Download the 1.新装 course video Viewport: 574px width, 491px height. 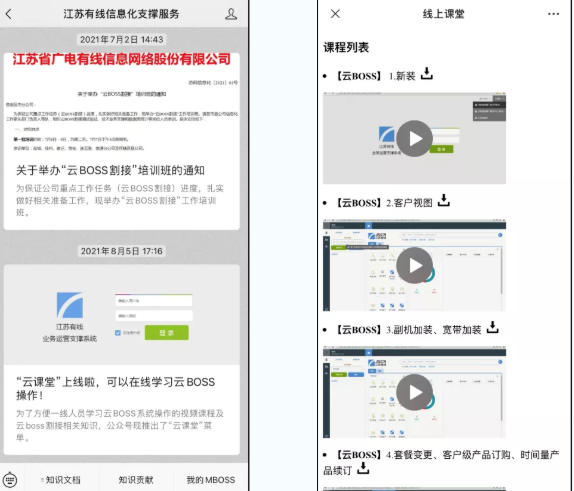coord(426,74)
